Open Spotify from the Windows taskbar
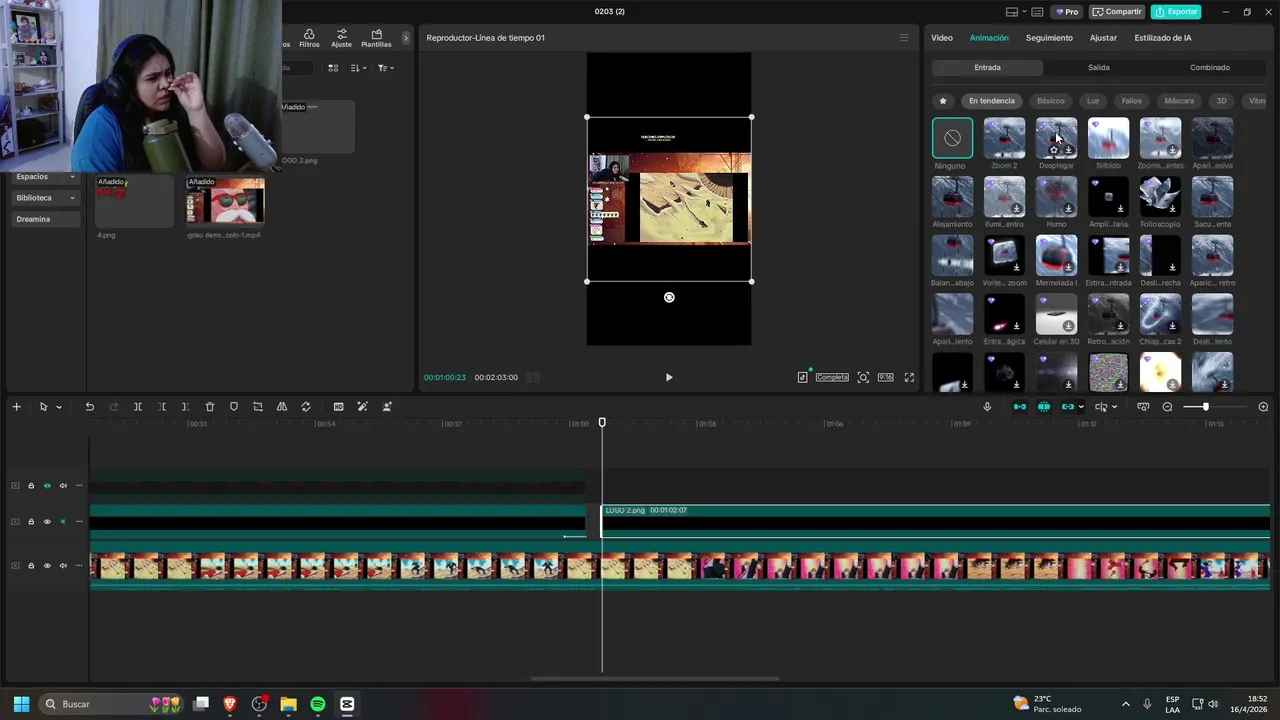1280x720 pixels. (318, 704)
